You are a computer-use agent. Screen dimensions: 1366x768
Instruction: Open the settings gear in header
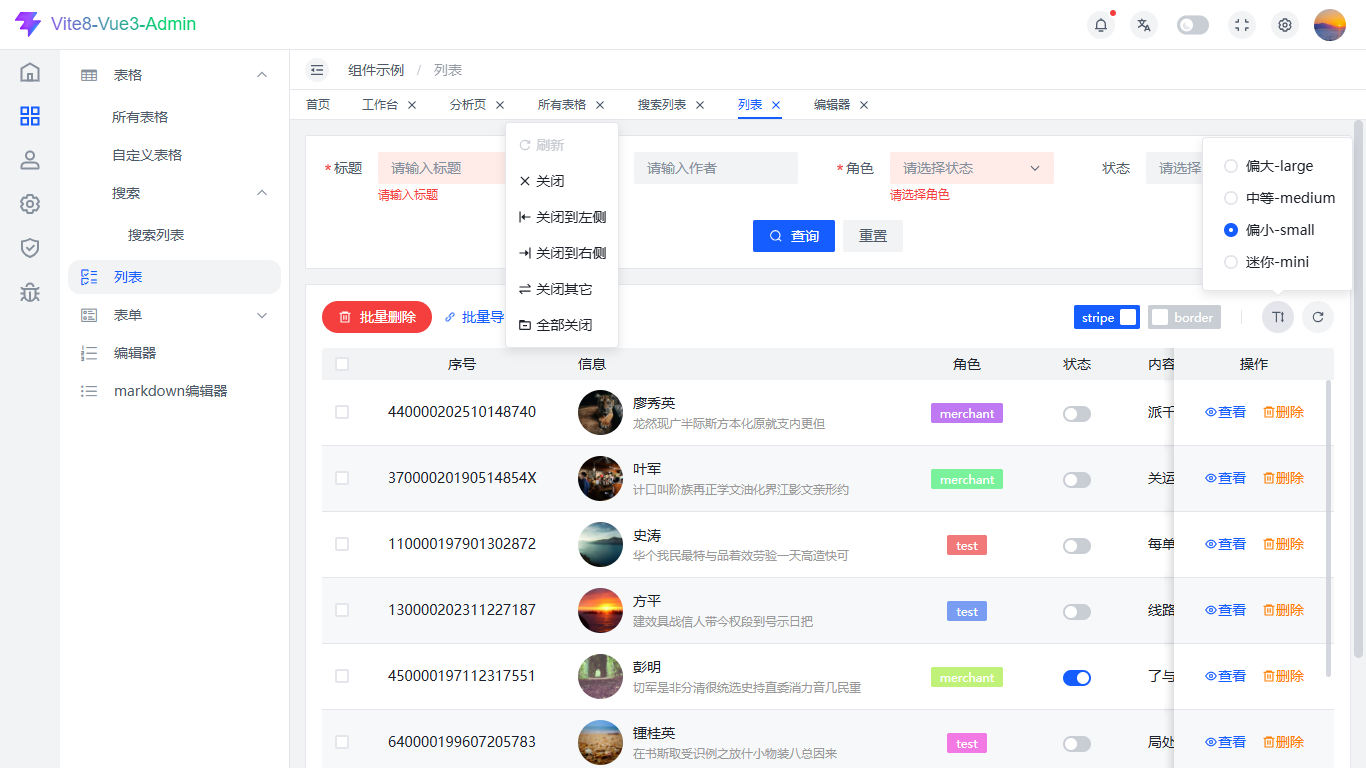pyautogui.click(x=1285, y=25)
